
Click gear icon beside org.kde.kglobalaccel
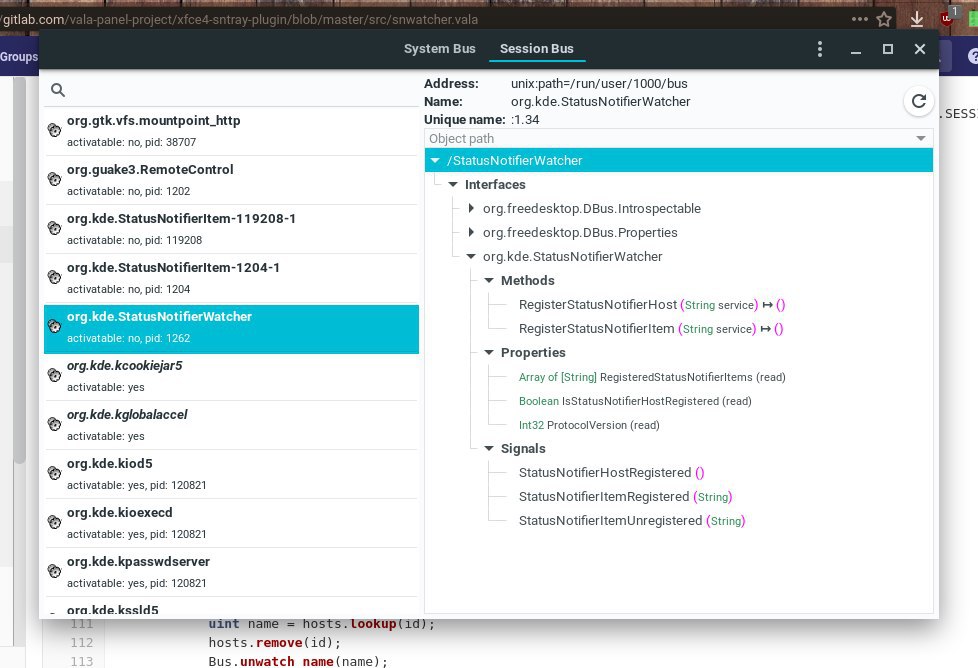[55, 425]
